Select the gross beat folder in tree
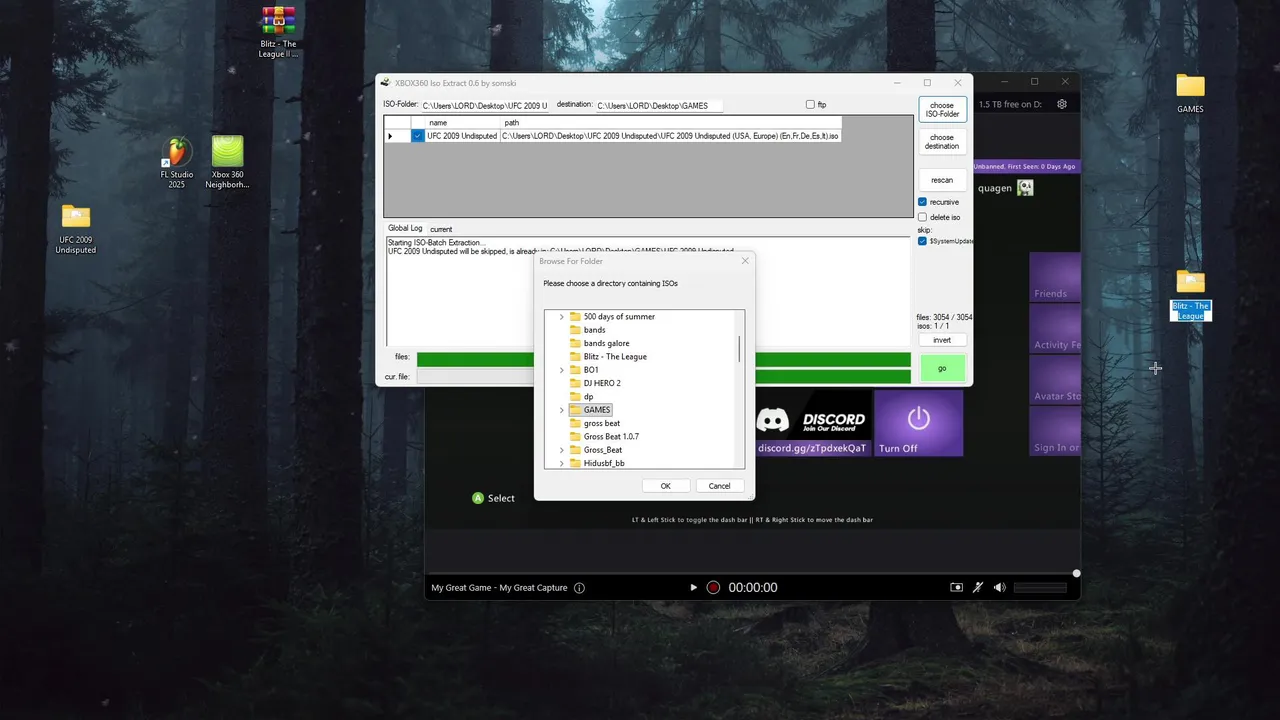Image resolution: width=1280 pixels, height=720 pixels. (602, 423)
